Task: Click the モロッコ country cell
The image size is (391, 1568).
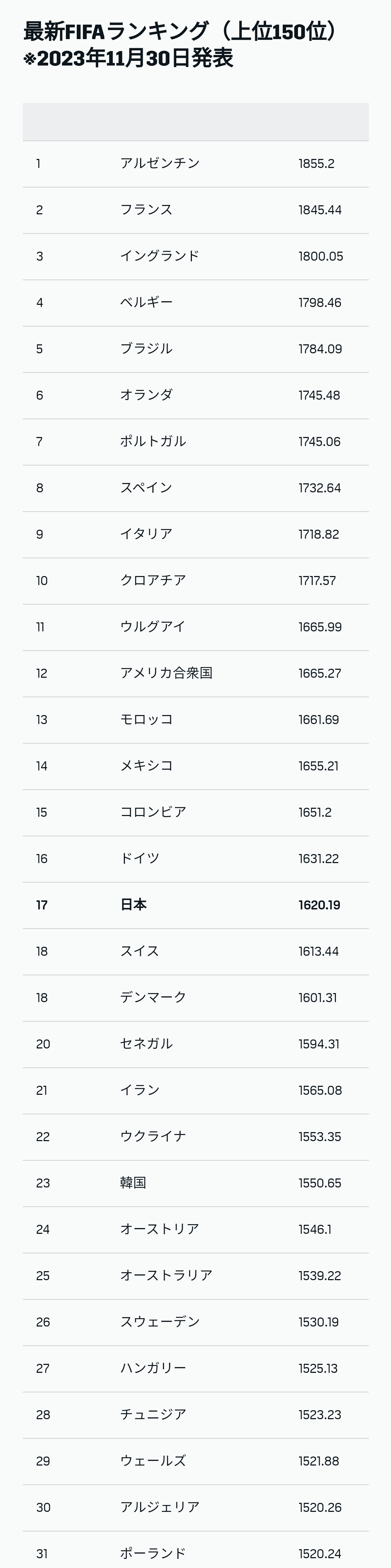Action: pyautogui.click(x=146, y=719)
